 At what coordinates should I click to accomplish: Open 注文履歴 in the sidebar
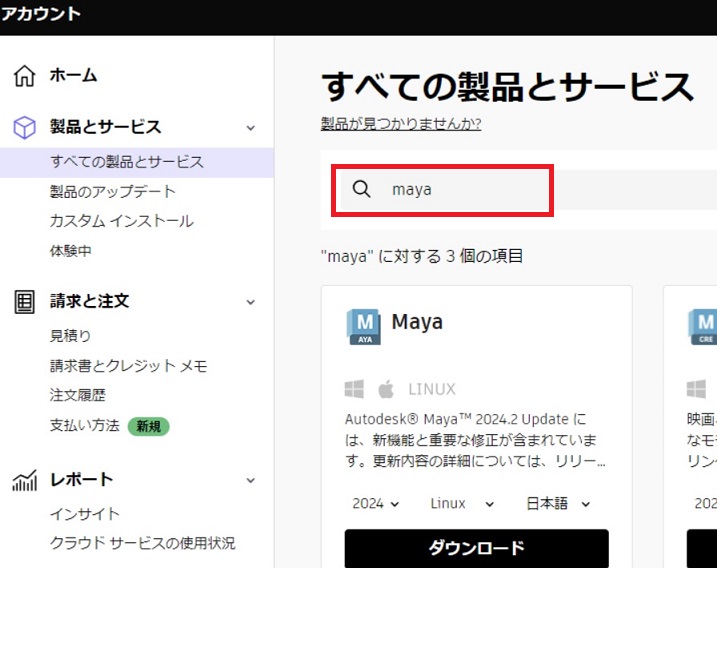point(77,395)
